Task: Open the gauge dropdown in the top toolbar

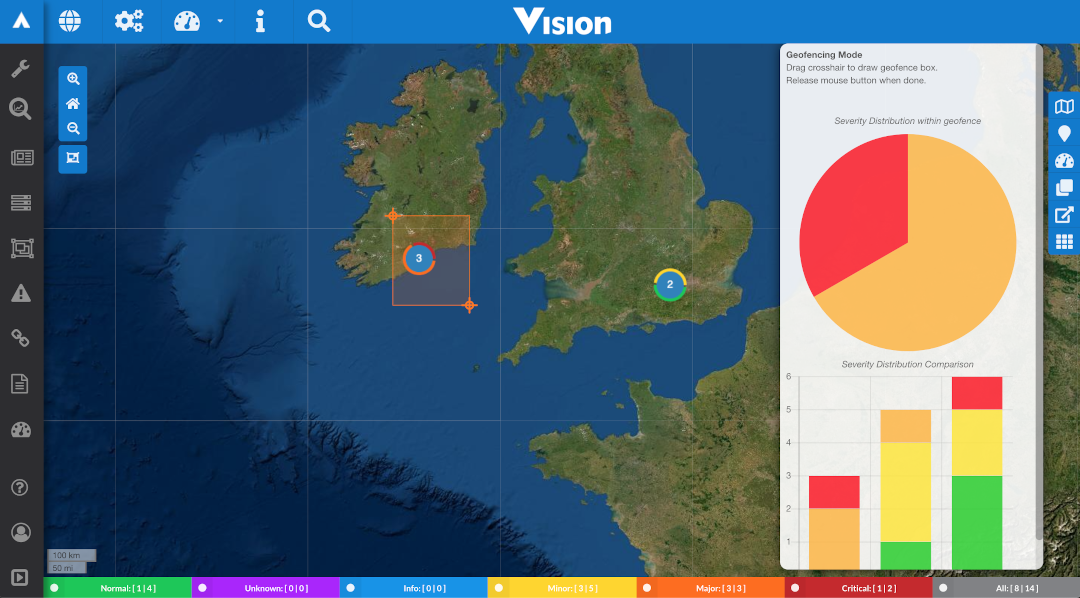Action: [218, 20]
